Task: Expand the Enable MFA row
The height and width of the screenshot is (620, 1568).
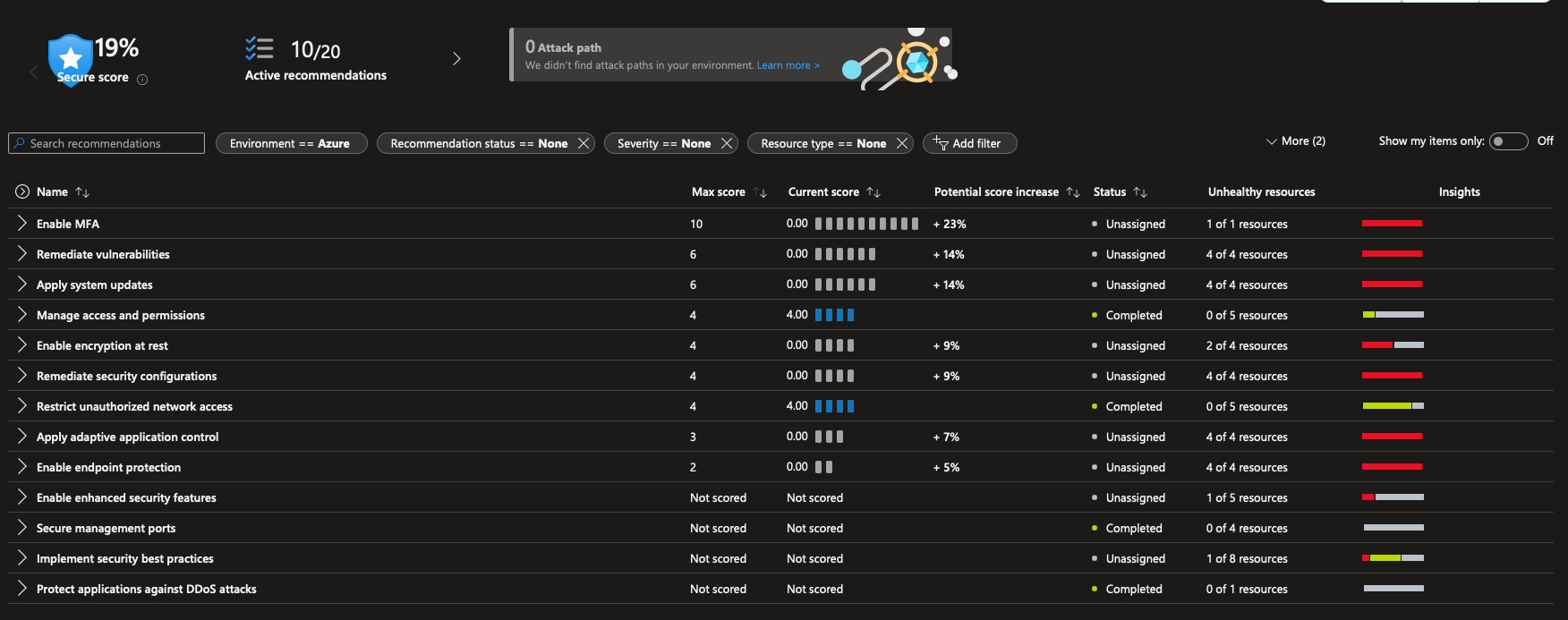Action: tap(22, 224)
